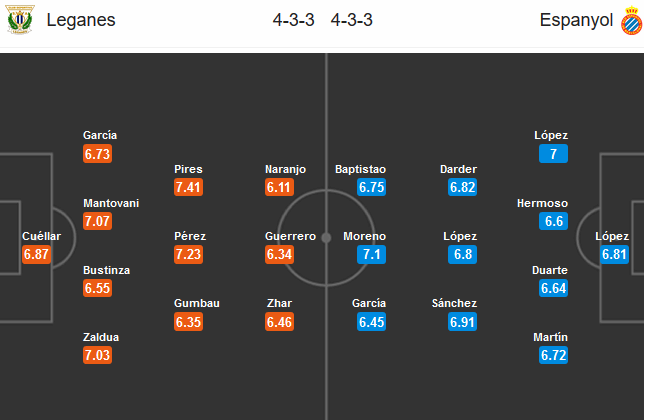The width and height of the screenshot is (646, 420).
Task: Click Zaldua's 7.03 rating badge
Action: 98,355
